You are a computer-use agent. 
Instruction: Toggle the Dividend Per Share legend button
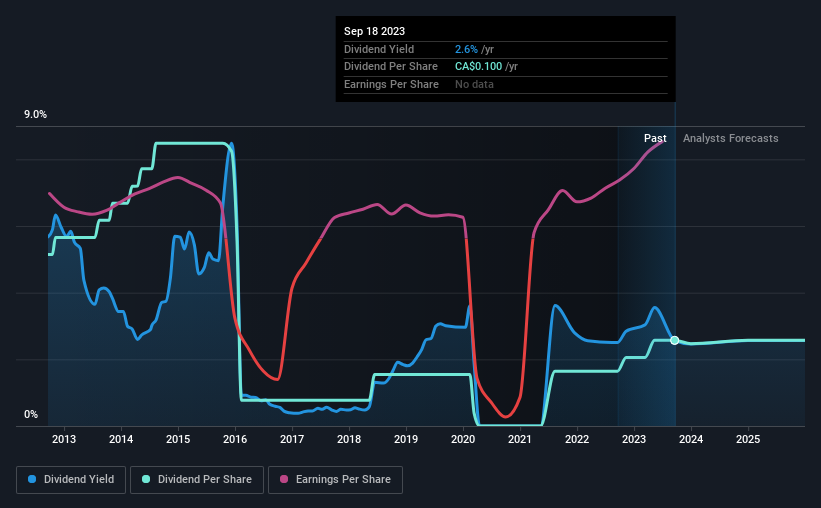pos(197,480)
